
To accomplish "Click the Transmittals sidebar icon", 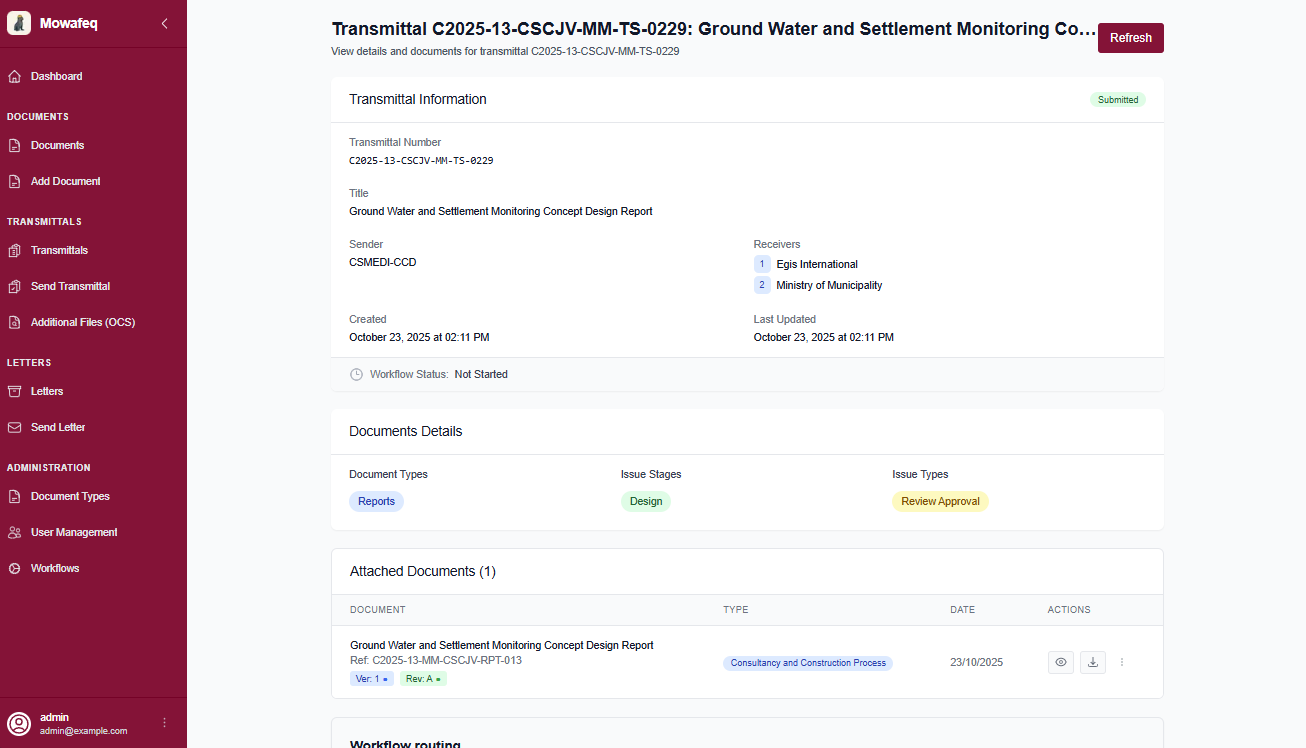I will pos(14,250).
